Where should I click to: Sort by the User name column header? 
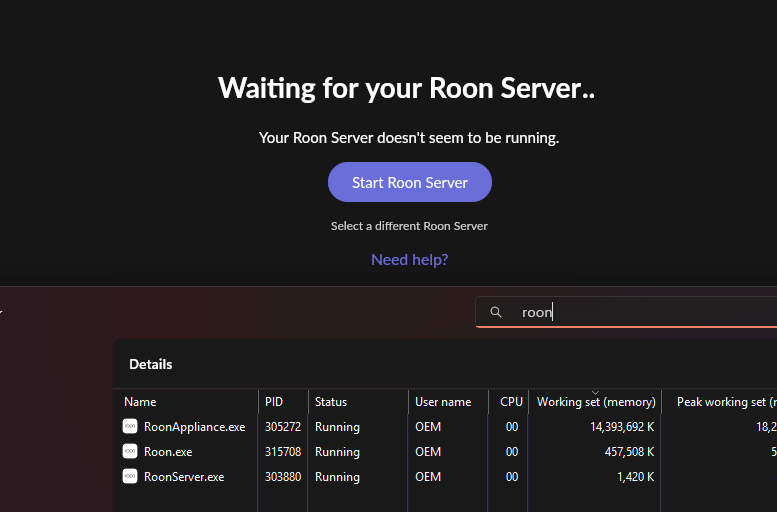[443, 402]
